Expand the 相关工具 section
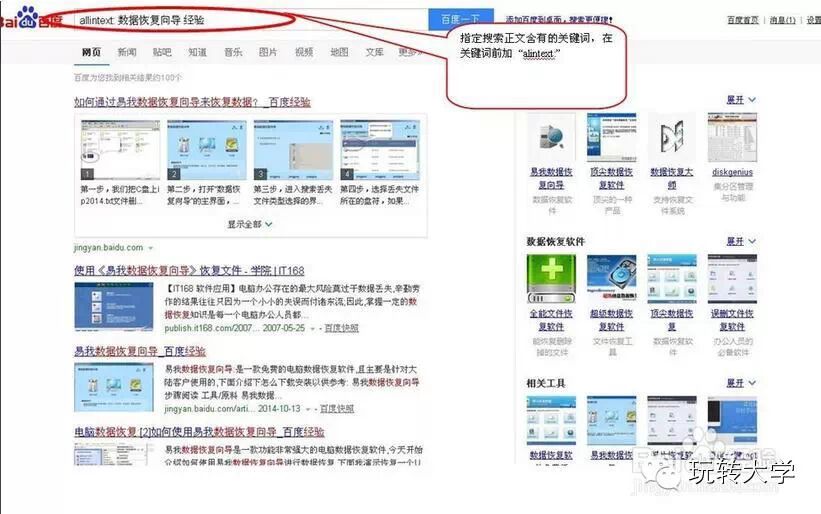 pos(741,383)
